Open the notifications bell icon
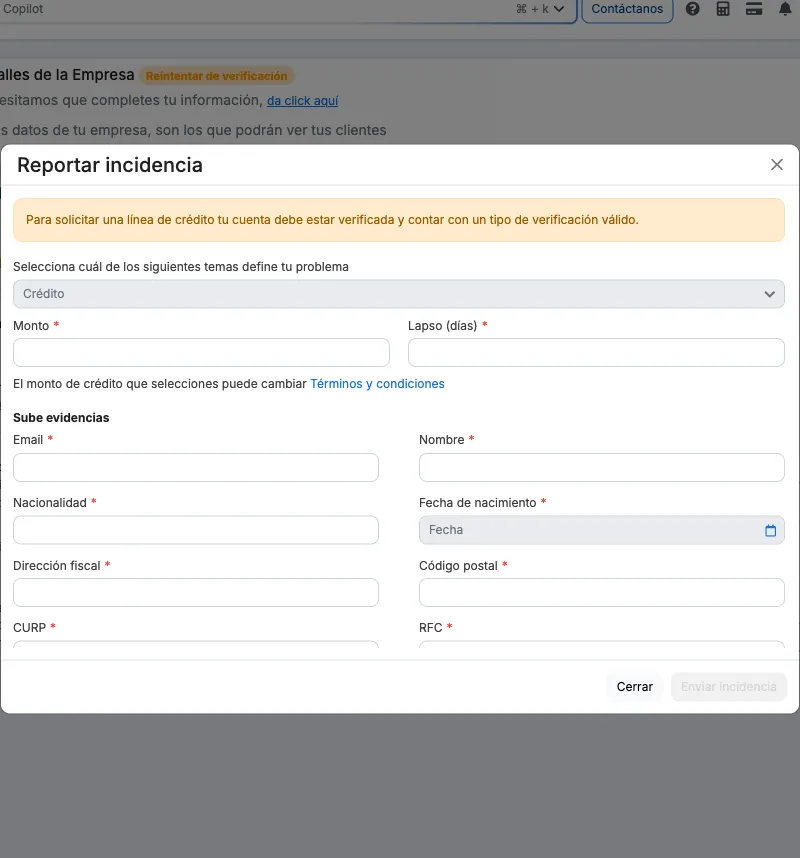The image size is (800, 858). (785, 9)
